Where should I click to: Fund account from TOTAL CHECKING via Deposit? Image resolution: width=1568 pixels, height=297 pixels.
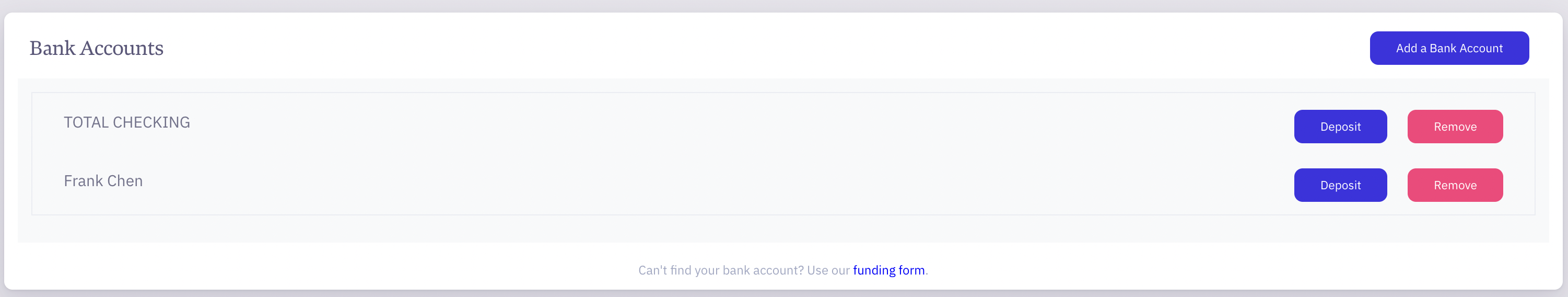1340,127
